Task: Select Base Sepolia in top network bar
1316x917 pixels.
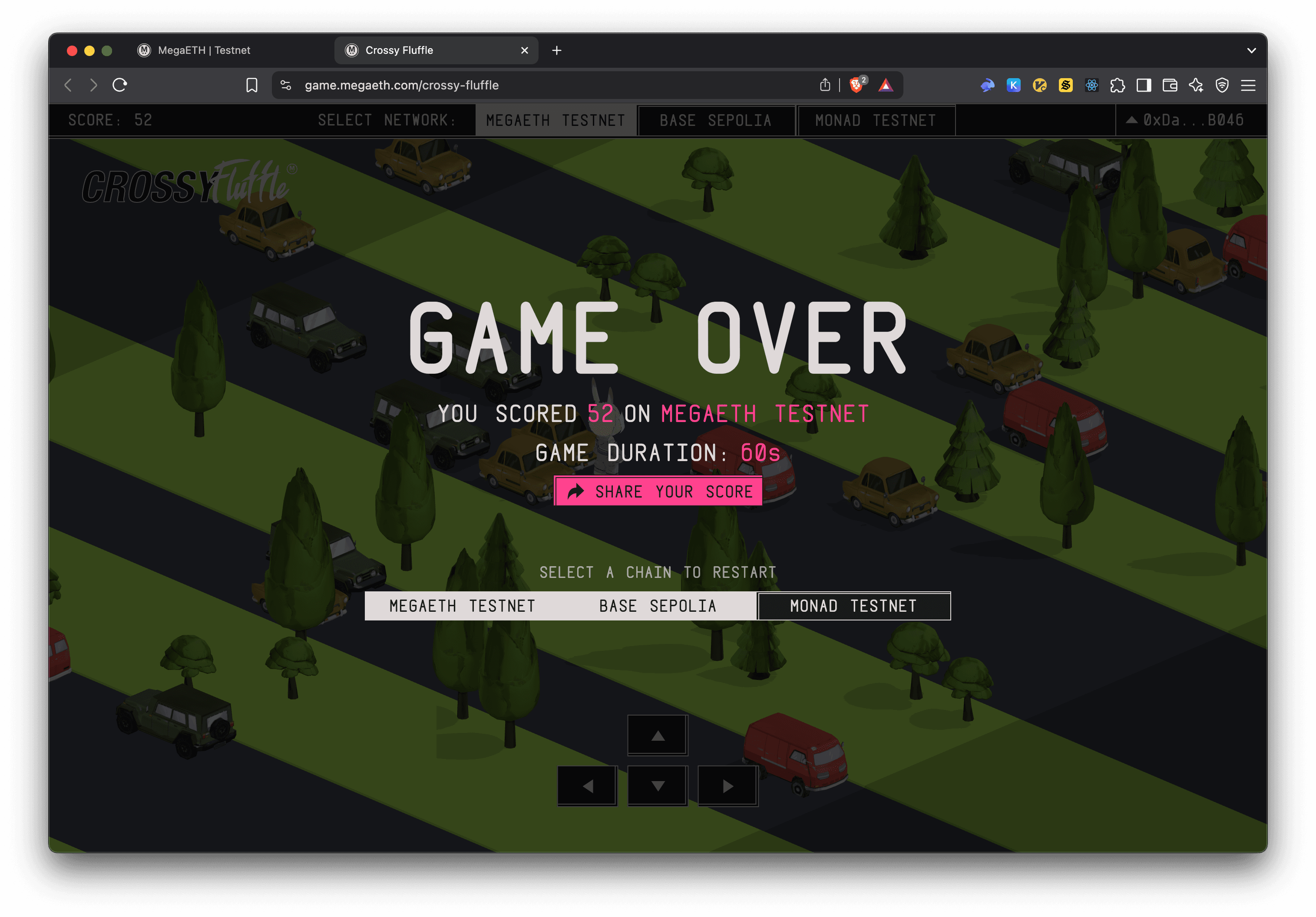Action: [x=716, y=120]
